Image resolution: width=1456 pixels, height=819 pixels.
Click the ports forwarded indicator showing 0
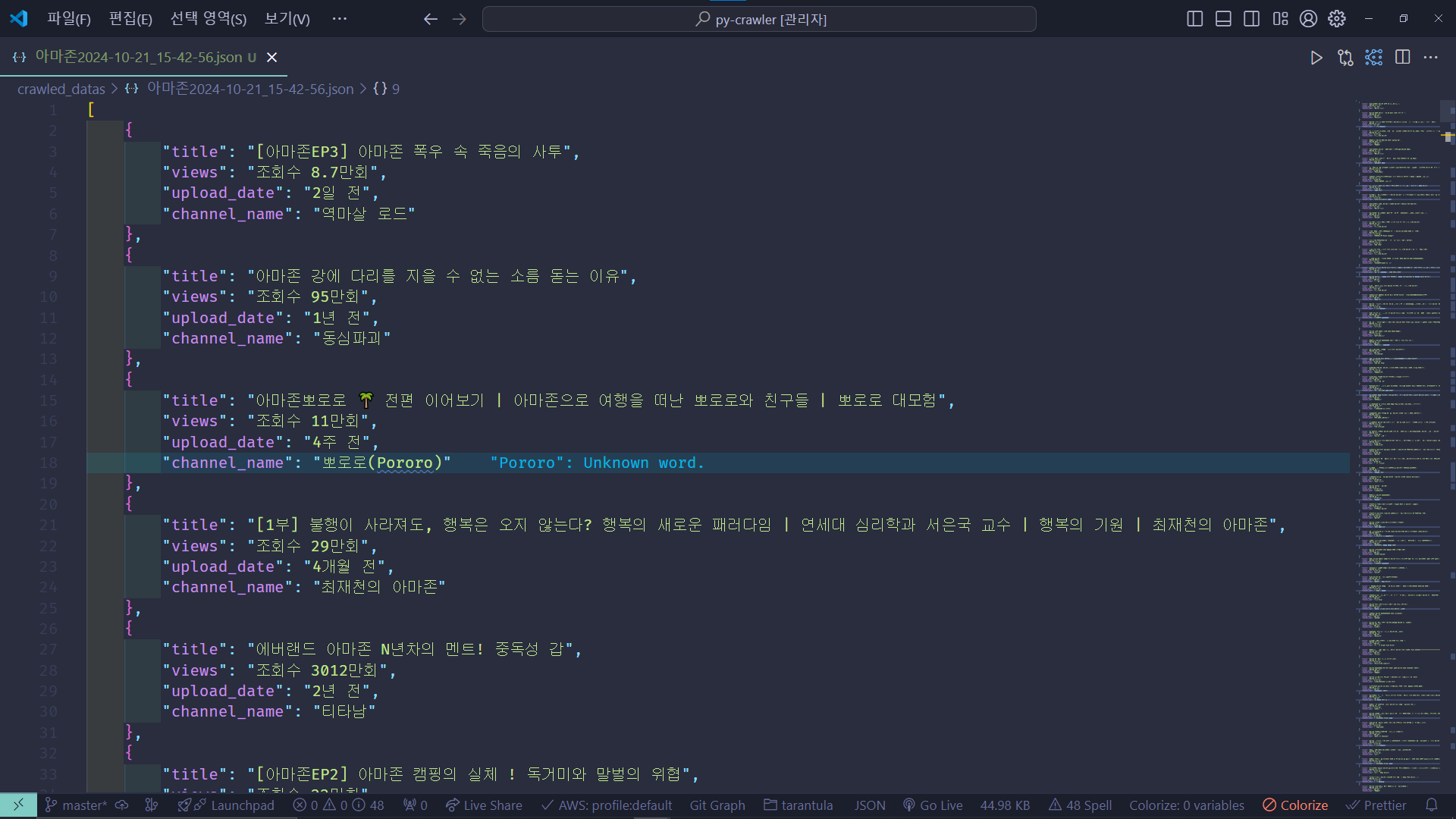(x=415, y=805)
